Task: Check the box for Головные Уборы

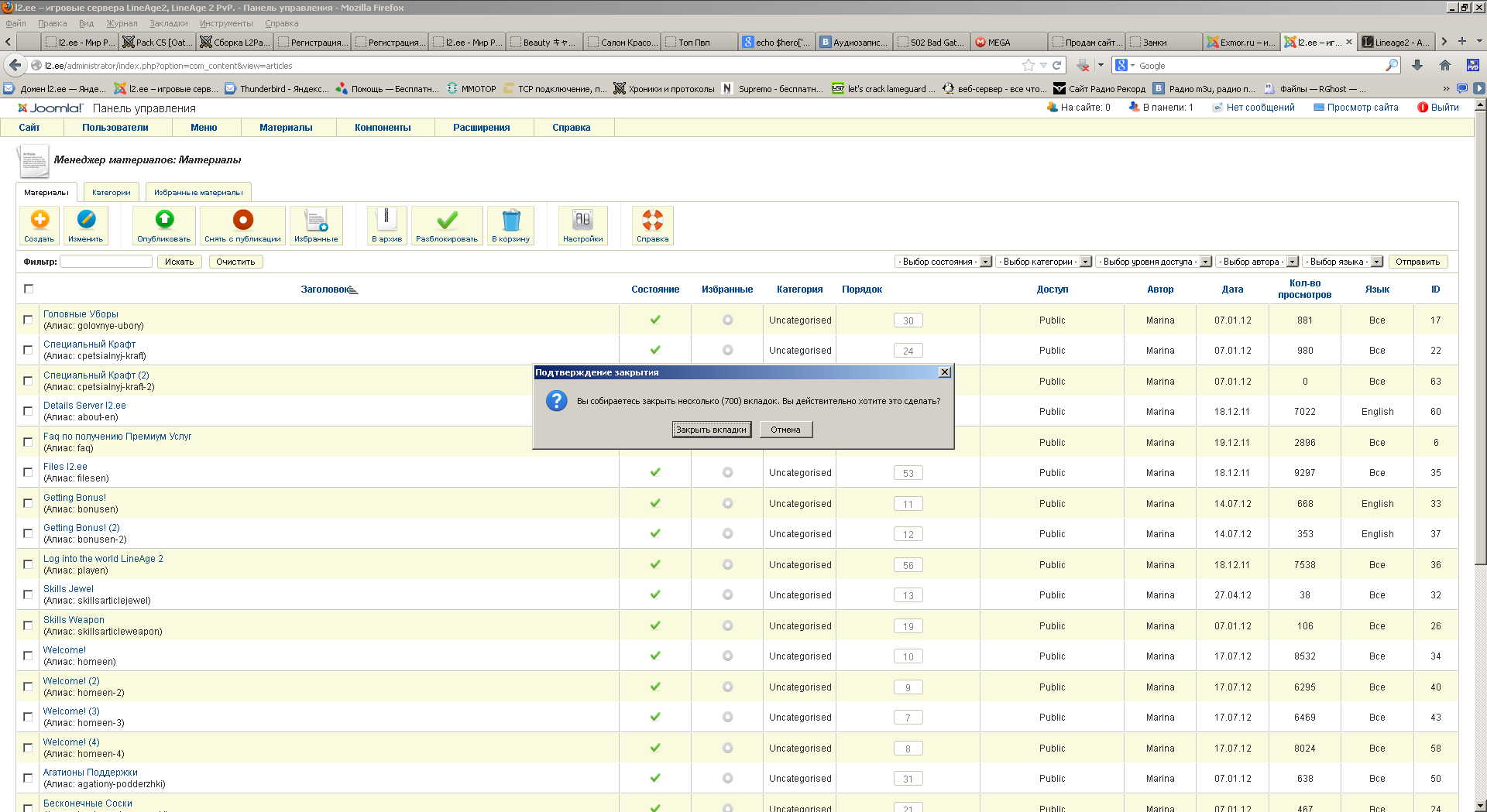Action: tap(28, 320)
